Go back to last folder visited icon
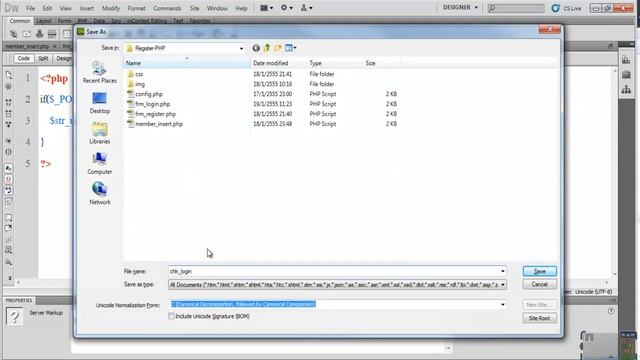The image size is (640, 360). [x=256, y=48]
